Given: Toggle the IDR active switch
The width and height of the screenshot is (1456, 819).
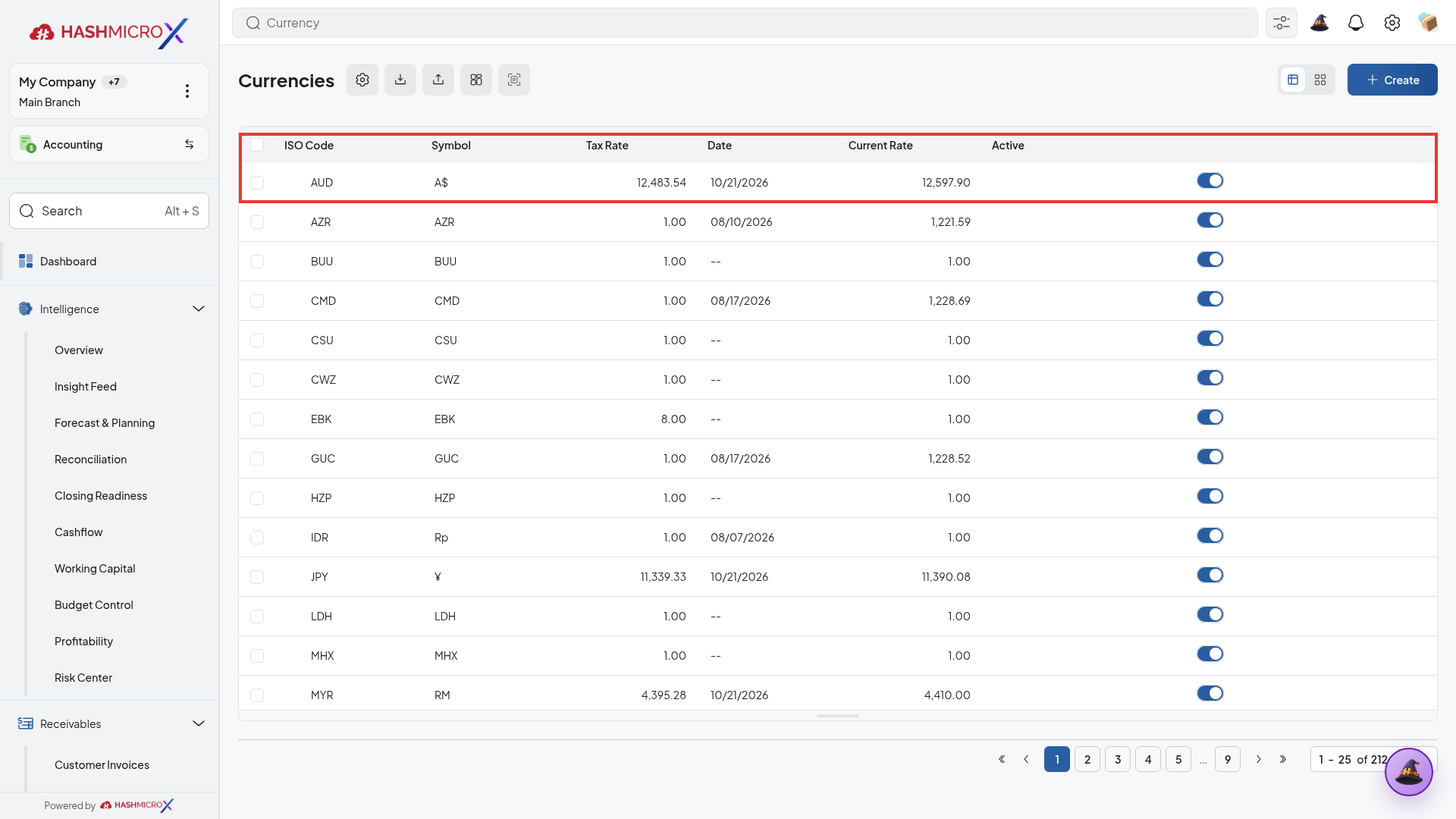Looking at the screenshot, I should click(1210, 535).
